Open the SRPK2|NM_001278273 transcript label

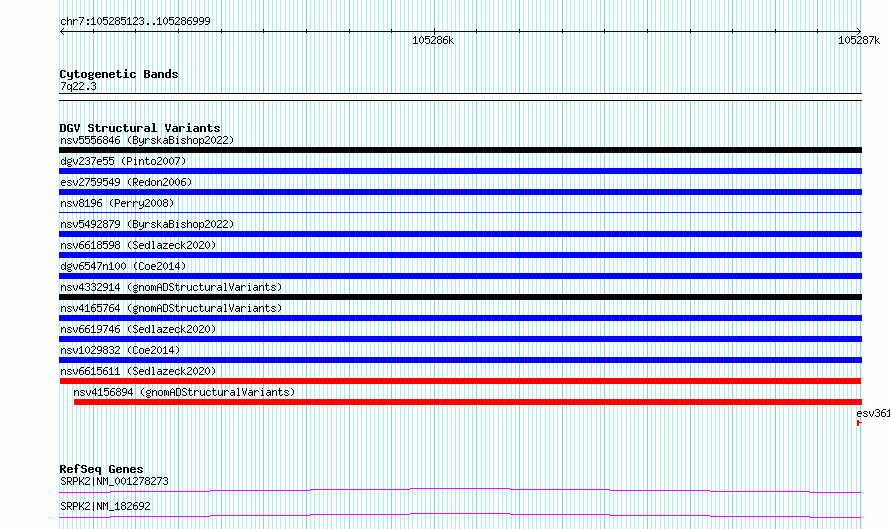(x=114, y=481)
